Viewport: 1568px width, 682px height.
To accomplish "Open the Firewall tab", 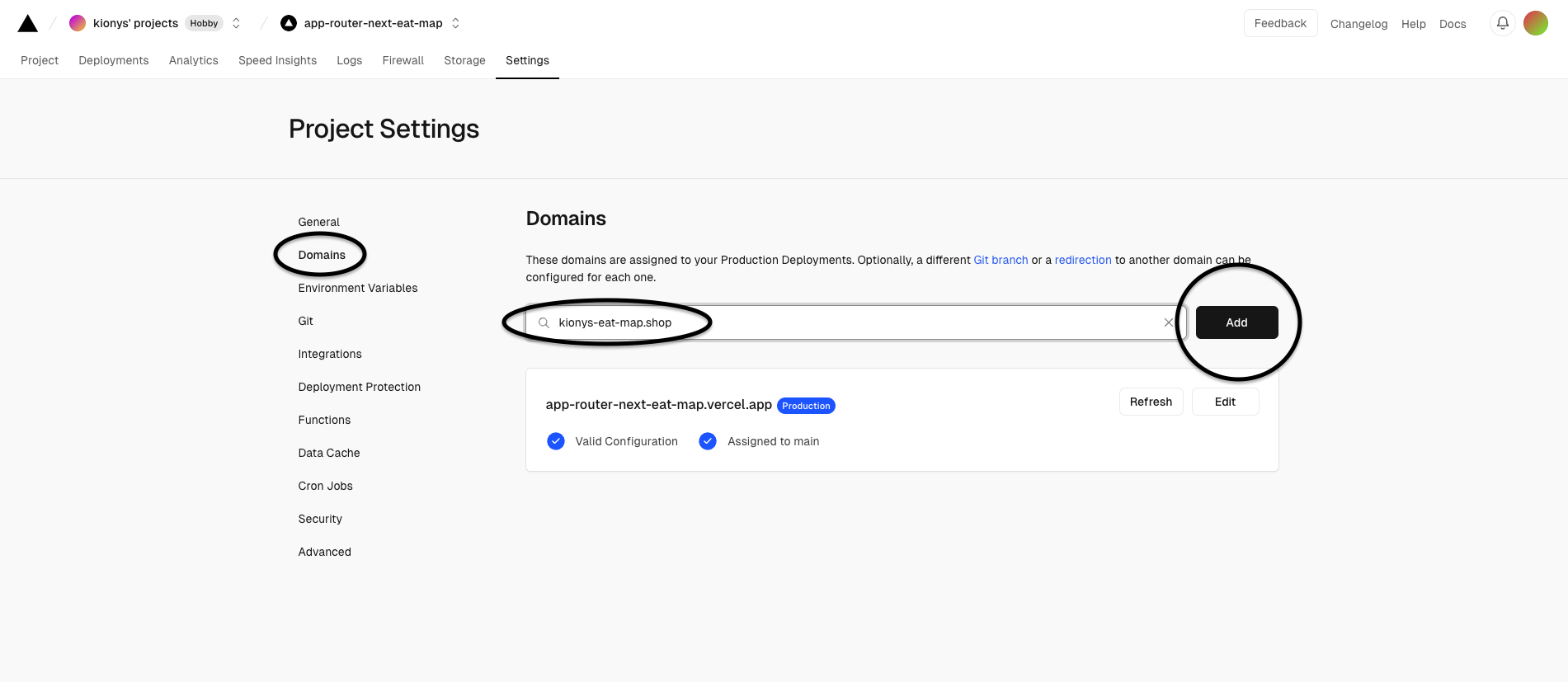I will click(x=403, y=60).
